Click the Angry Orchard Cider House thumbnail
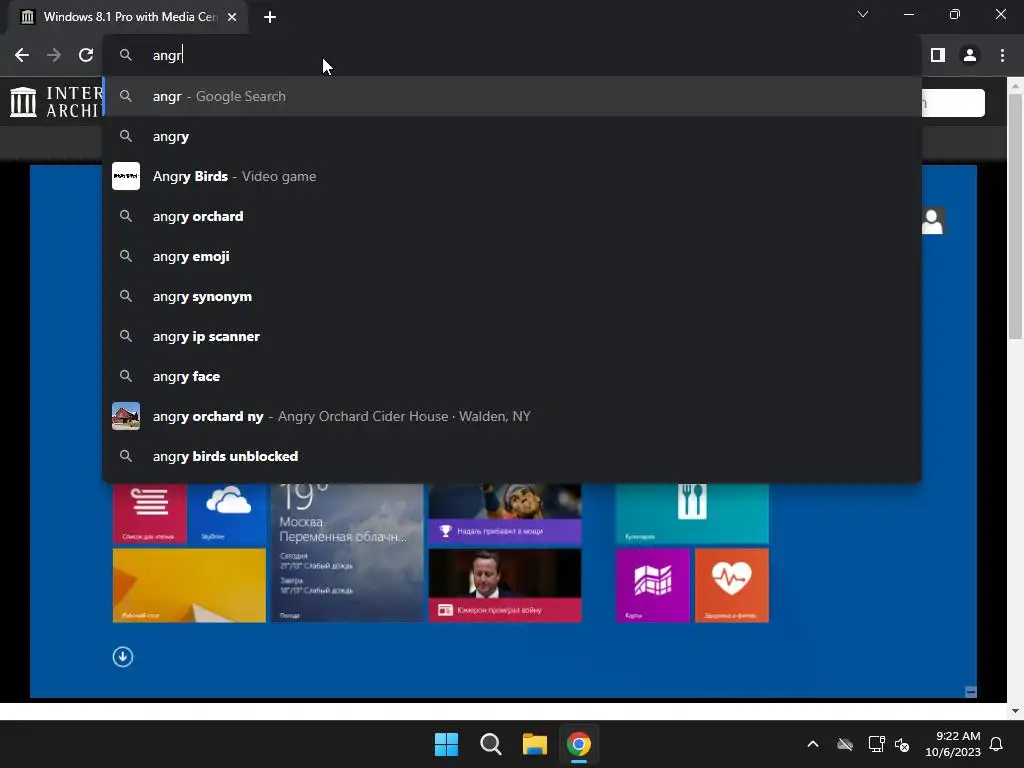1024x768 pixels. (x=126, y=416)
